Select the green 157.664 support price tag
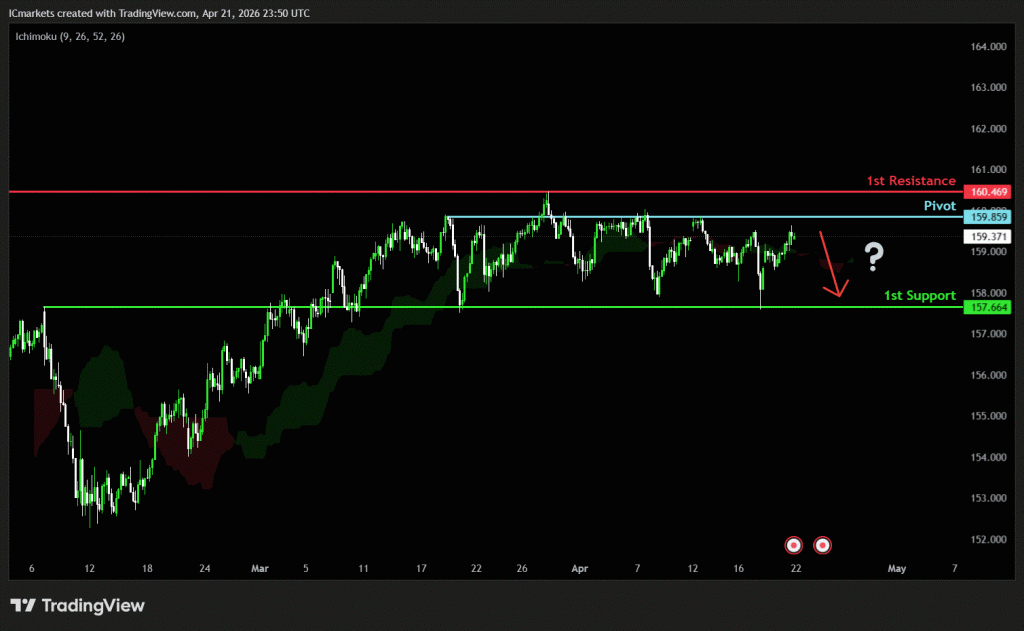1024x631 pixels. [986, 307]
